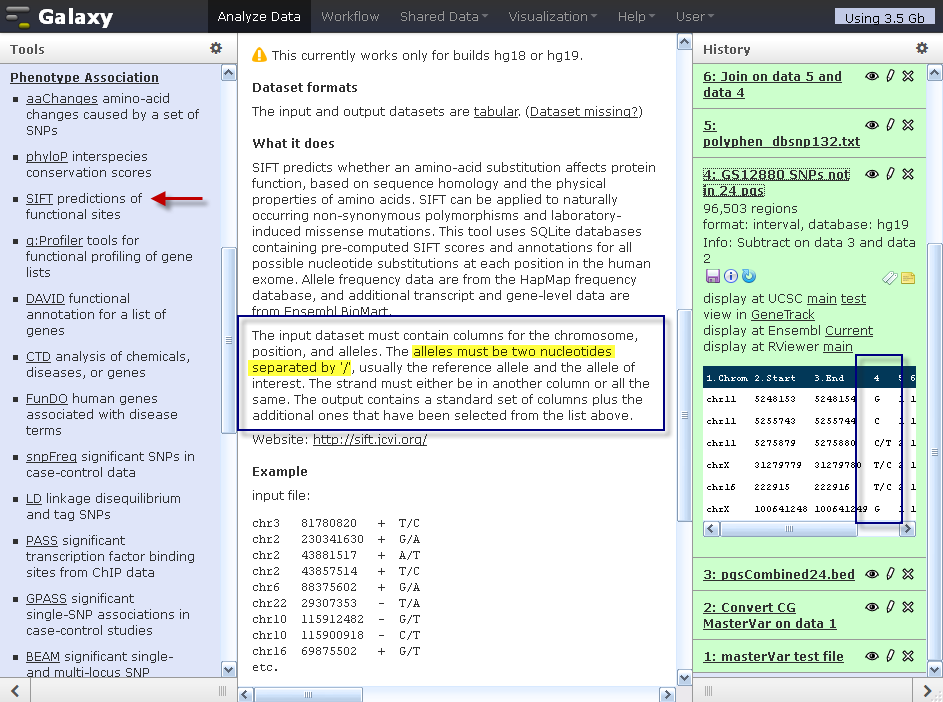Edit dataset annotation with the note icon
Viewport: 943px width, 702px height.
(x=908, y=278)
